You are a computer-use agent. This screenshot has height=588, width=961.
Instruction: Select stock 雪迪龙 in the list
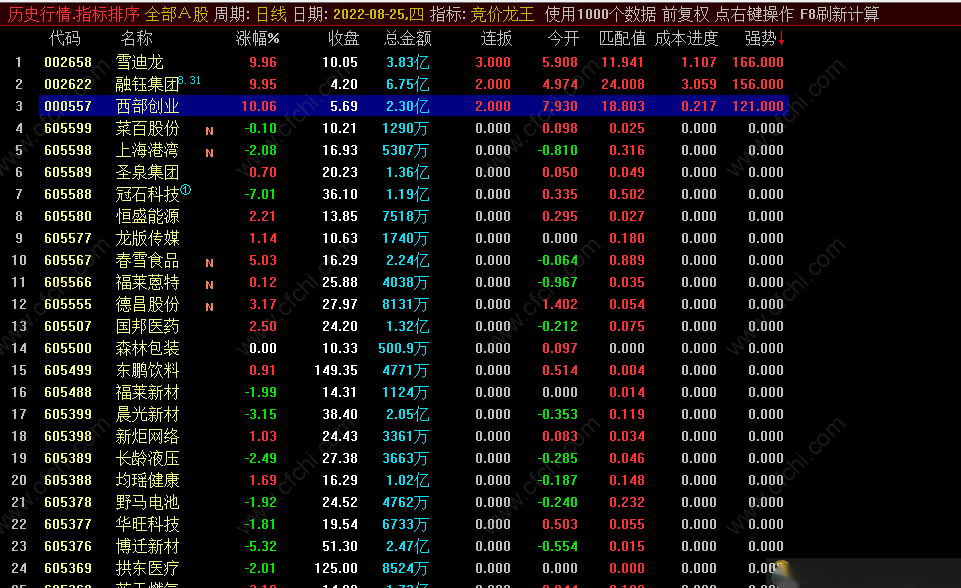[x=140, y=62]
